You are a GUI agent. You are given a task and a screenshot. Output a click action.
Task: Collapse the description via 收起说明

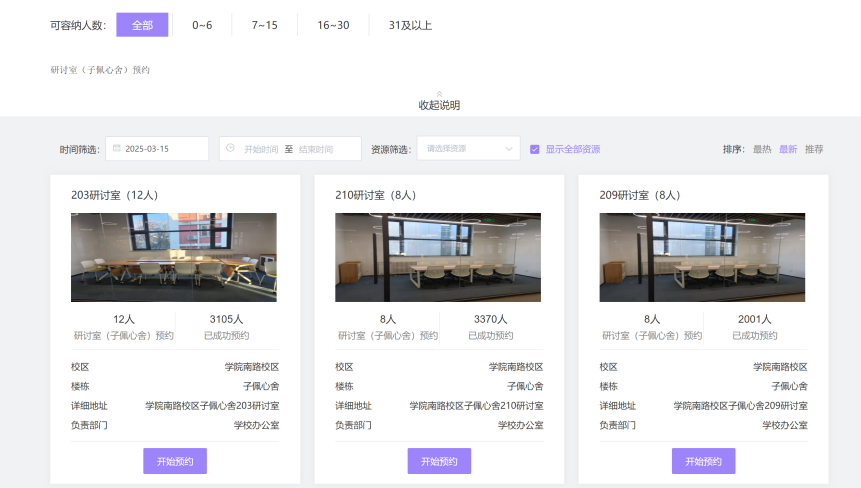pyautogui.click(x=439, y=105)
